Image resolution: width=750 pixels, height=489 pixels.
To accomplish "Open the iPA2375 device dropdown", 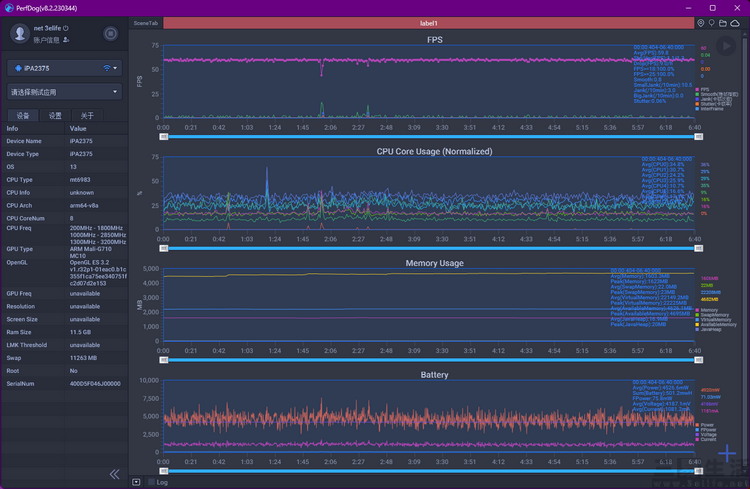I will pos(64,68).
